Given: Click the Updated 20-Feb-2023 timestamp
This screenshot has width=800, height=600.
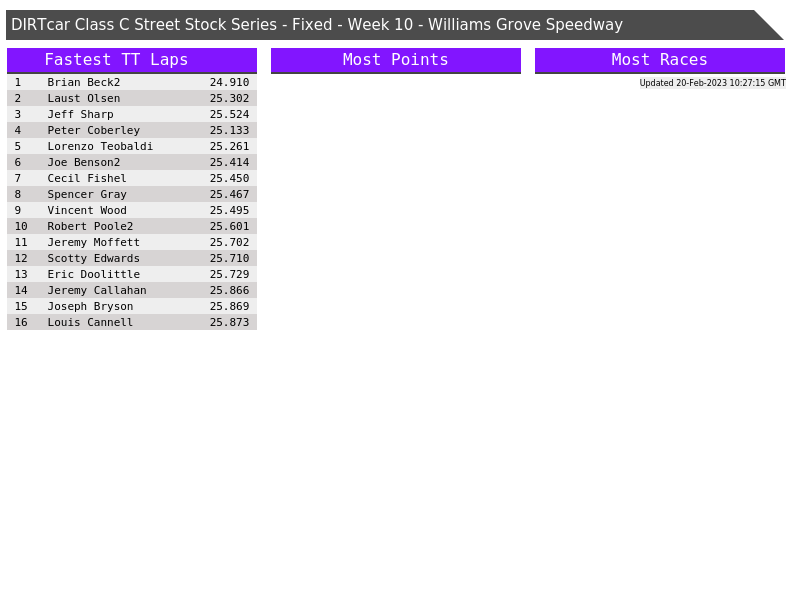Looking at the screenshot, I should [712, 83].
